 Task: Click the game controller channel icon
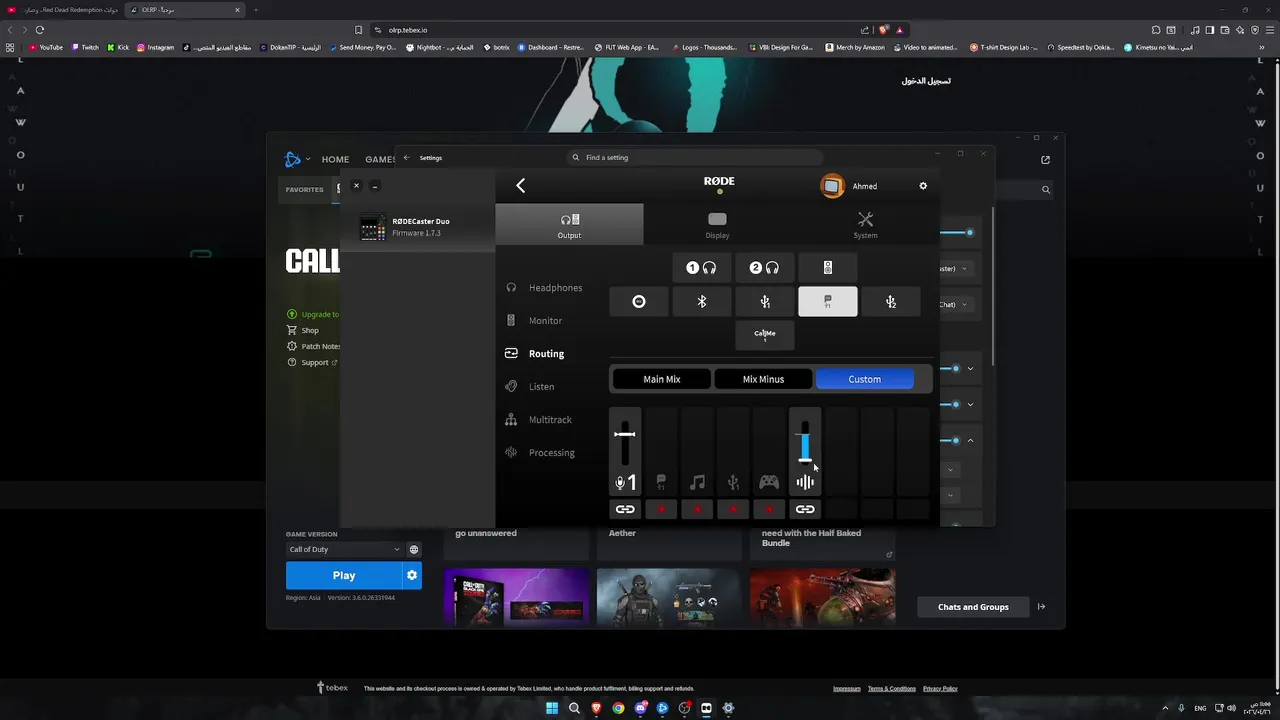point(769,483)
